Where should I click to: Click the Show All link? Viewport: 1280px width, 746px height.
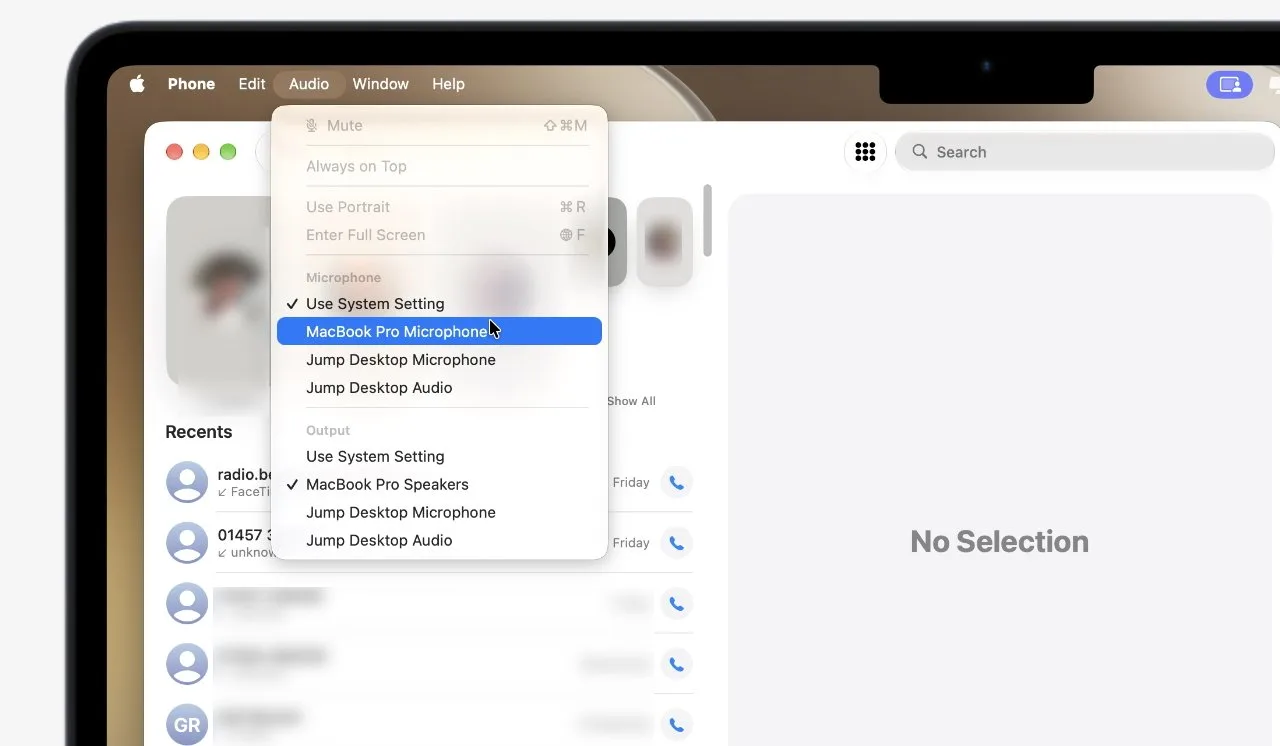[x=631, y=401]
